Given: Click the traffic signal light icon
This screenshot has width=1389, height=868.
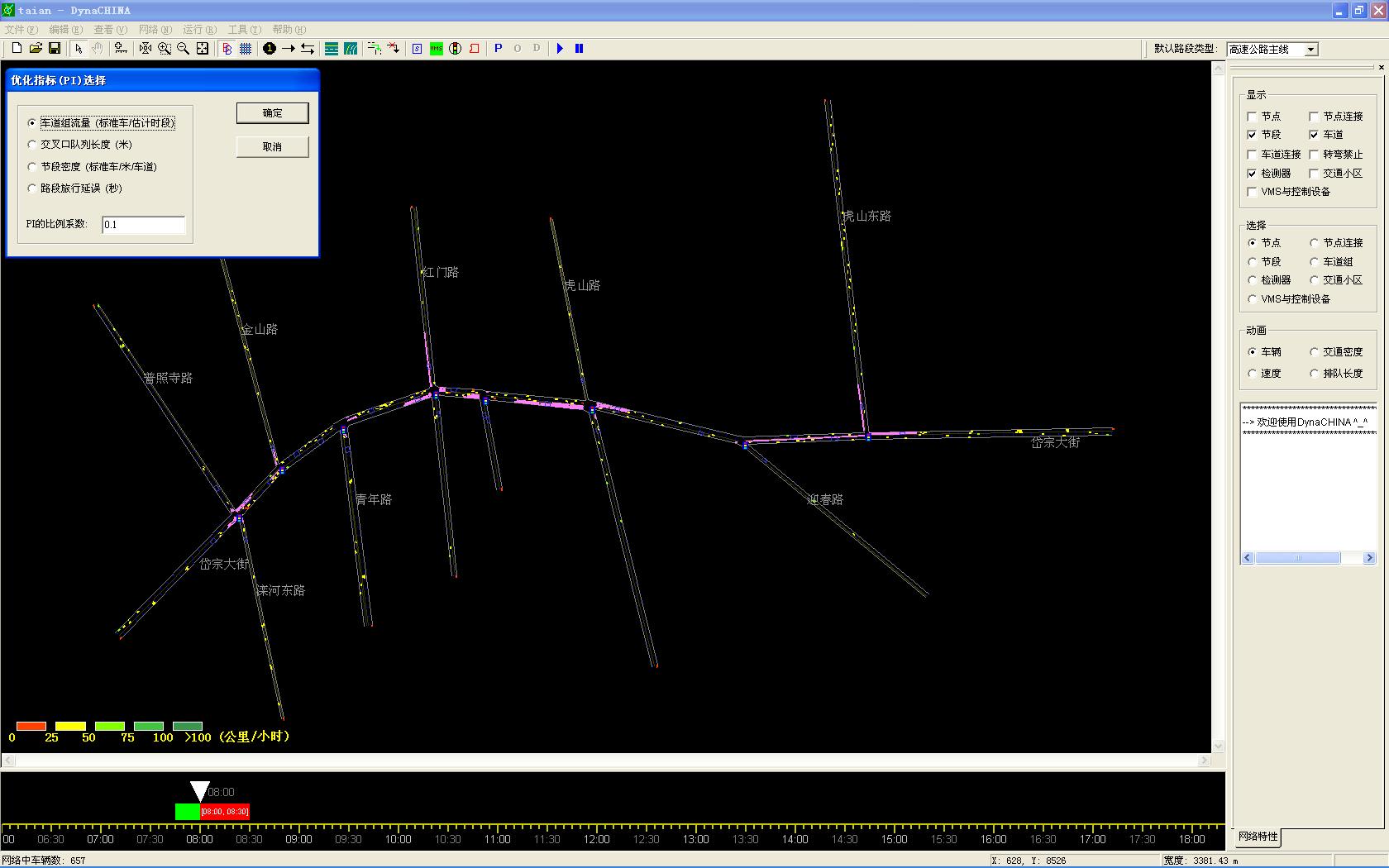Looking at the screenshot, I should 455,49.
